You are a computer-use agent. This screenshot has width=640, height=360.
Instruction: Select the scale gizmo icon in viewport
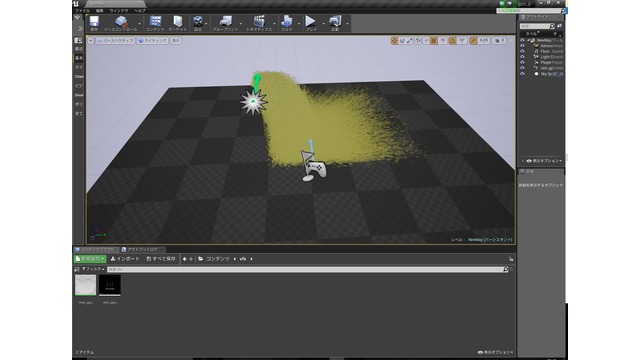pos(409,40)
